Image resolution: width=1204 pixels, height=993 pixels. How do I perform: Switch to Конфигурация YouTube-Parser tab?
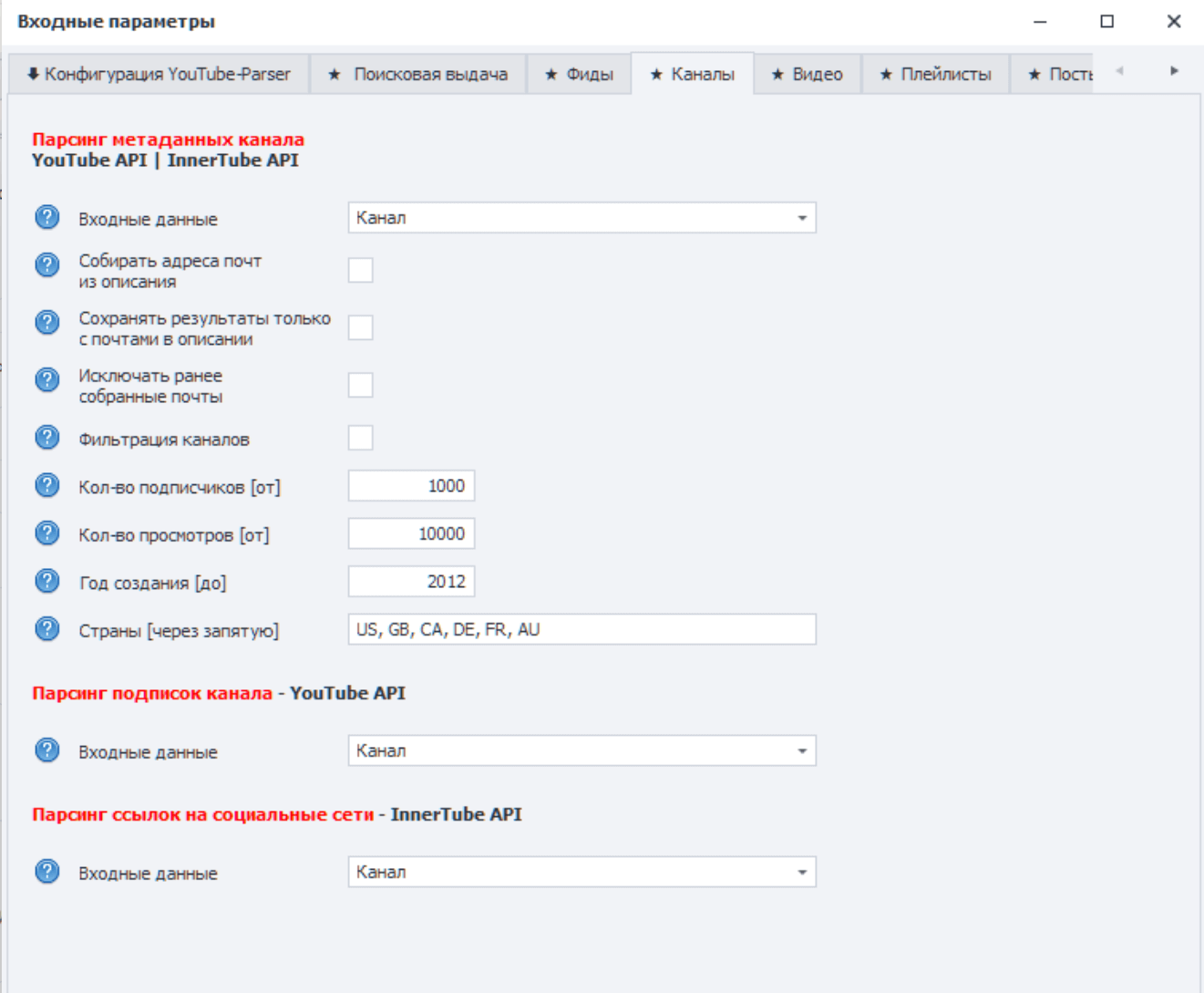point(159,74)
